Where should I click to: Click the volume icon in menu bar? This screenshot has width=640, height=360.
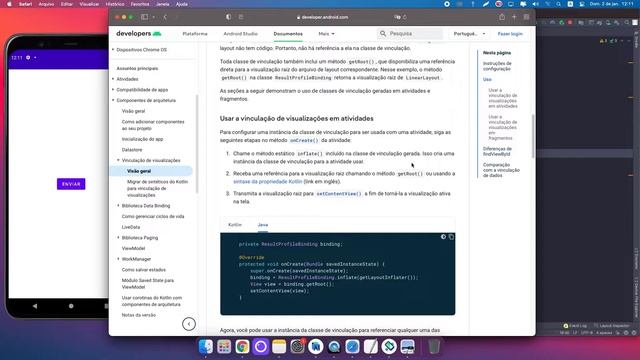click(536, 4)
